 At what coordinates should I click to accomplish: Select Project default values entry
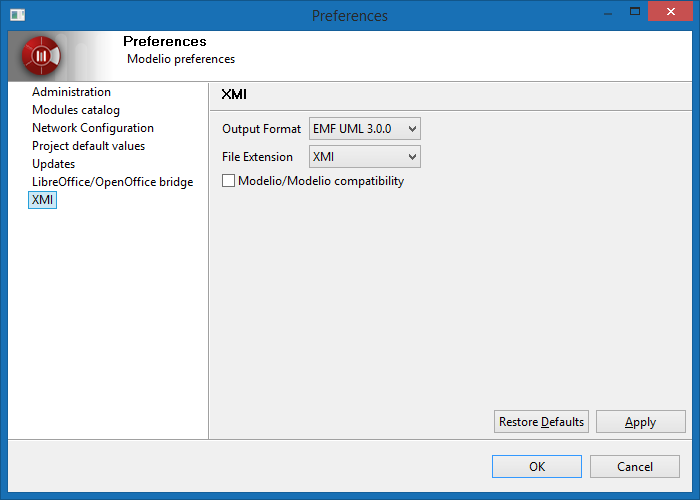88,146
